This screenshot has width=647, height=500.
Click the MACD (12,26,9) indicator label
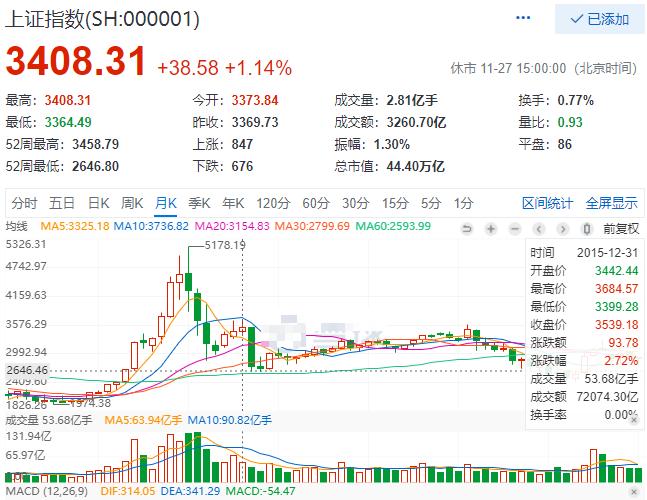click(47, 492)
